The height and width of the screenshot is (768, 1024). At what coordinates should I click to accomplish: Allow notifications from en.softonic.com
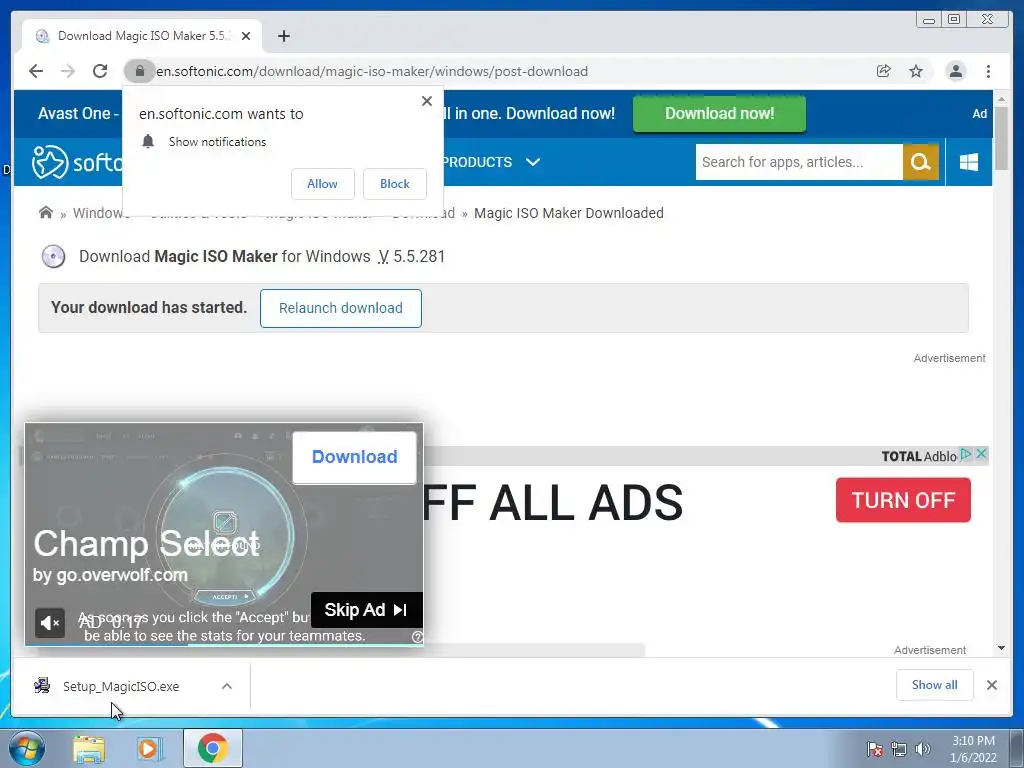pos(323,184)
